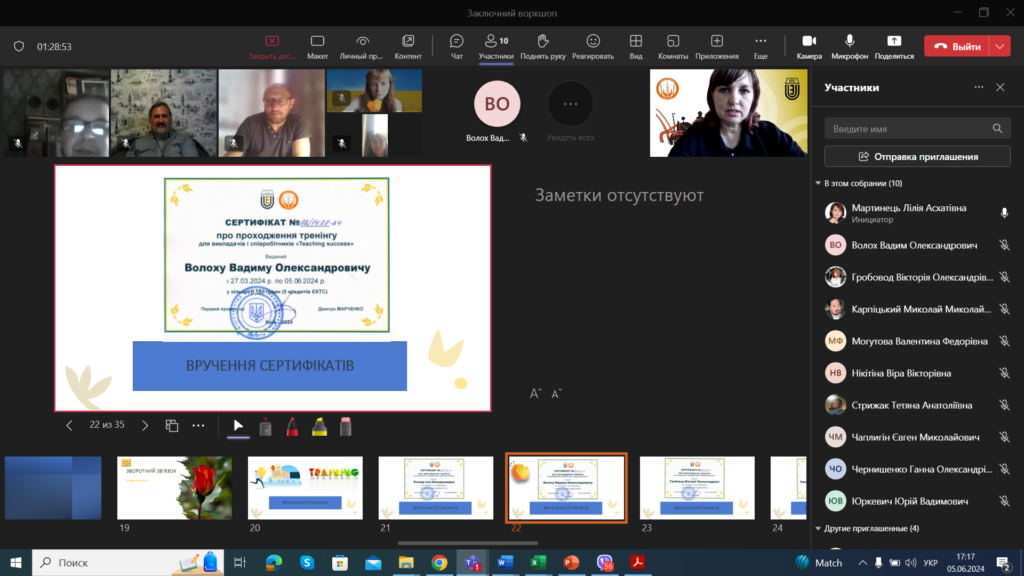Click the 'Отправка приглашения' button

click(918, 157)
